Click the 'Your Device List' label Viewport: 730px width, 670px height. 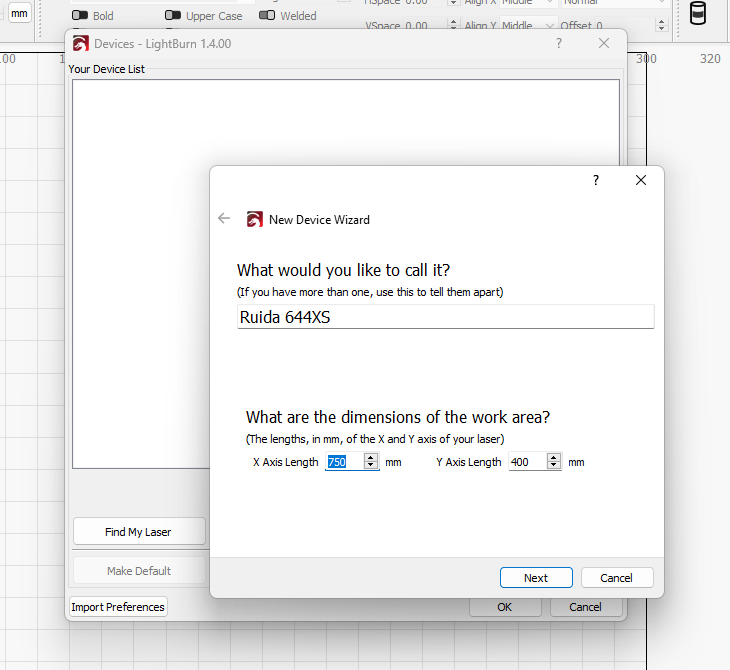(x=107, y=69)
